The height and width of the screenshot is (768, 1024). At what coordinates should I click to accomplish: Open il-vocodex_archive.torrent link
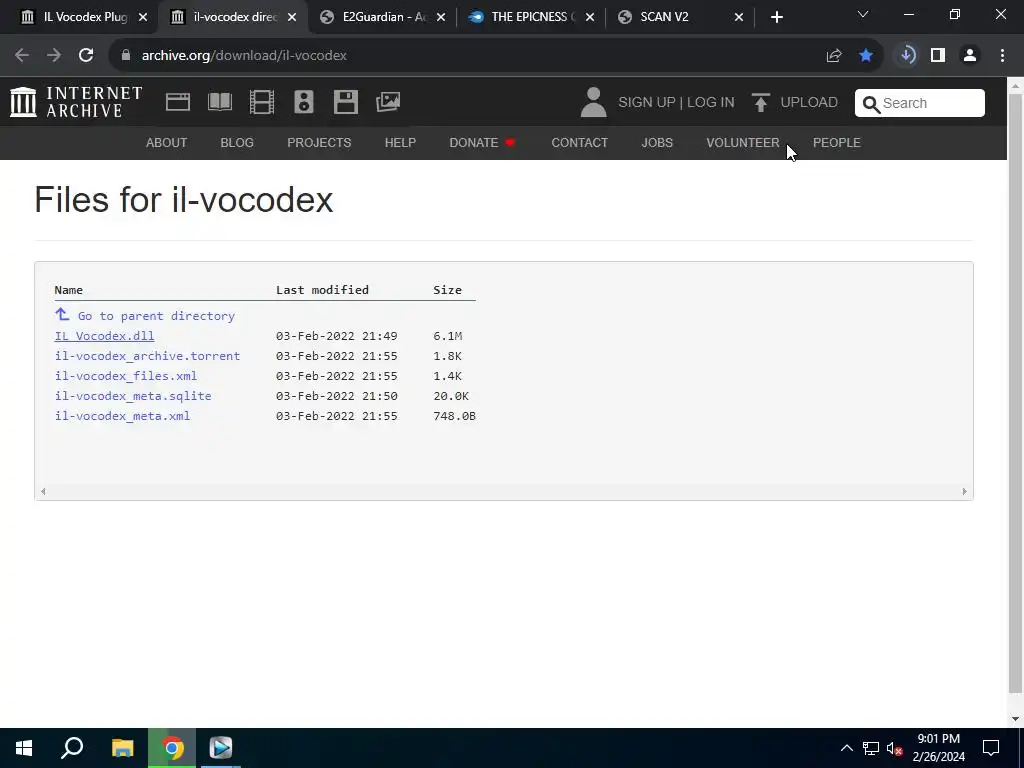[148, 356]
